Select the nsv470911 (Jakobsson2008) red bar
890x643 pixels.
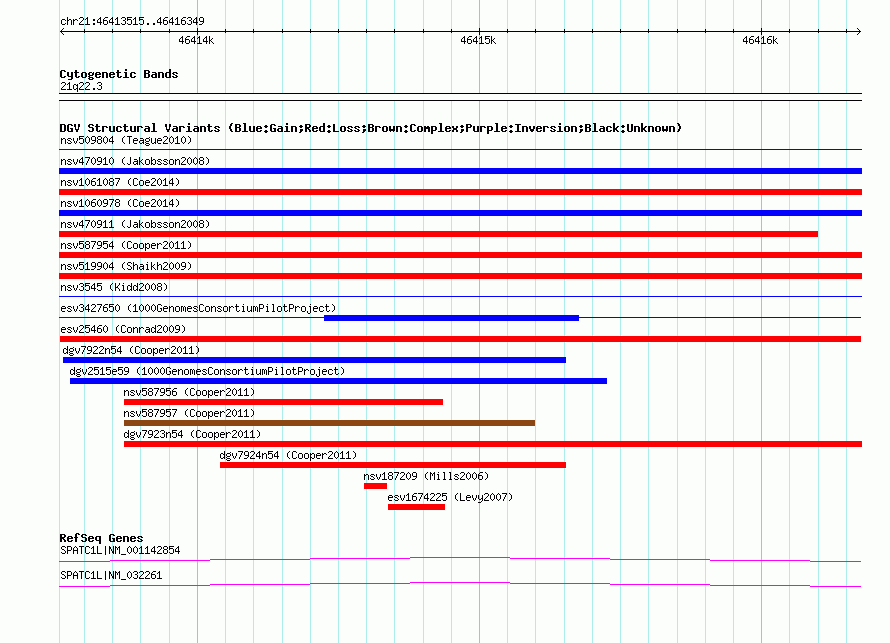tap(438, 234)
